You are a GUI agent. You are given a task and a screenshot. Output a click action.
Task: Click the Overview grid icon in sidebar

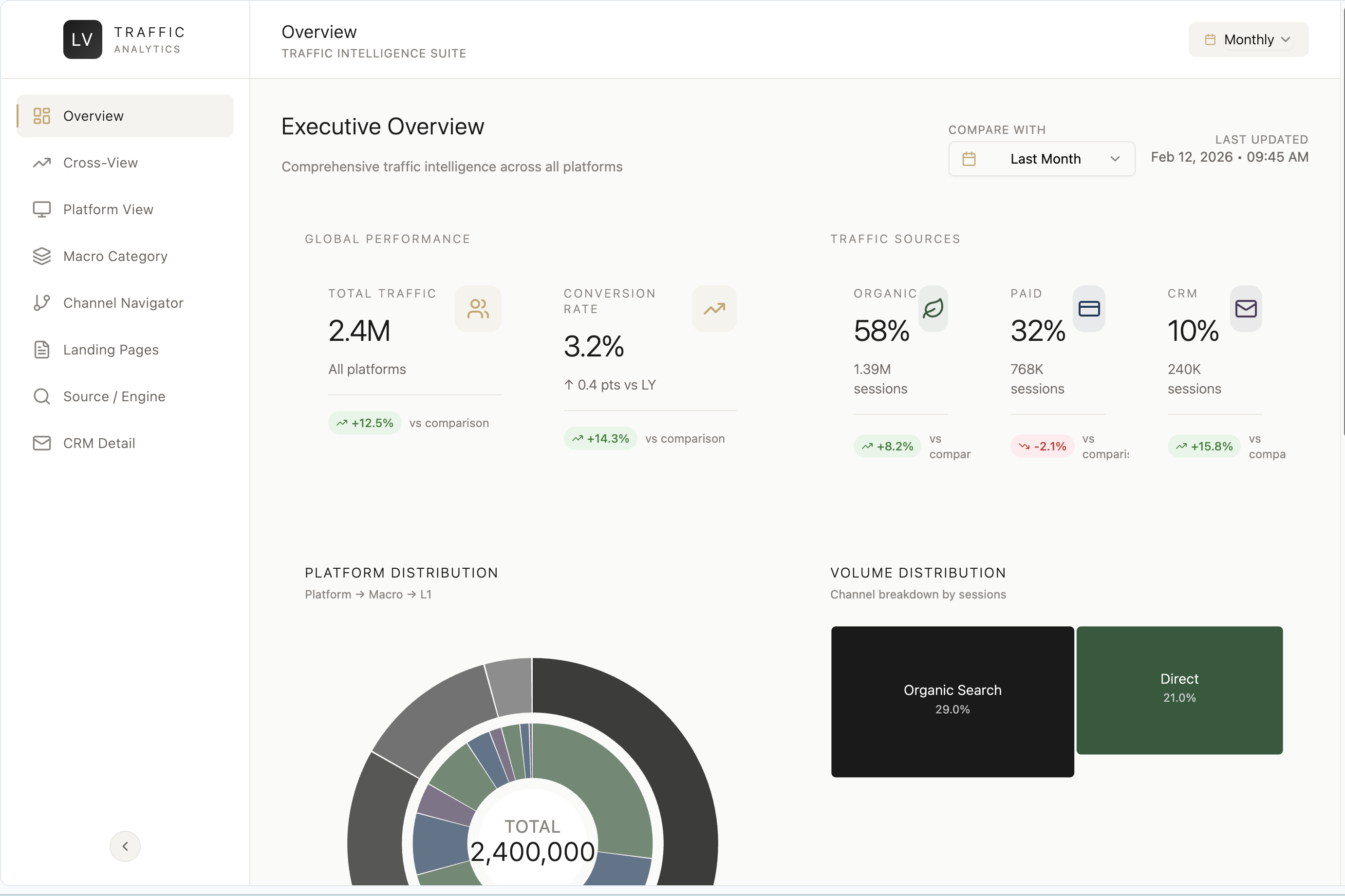(42, 116)
